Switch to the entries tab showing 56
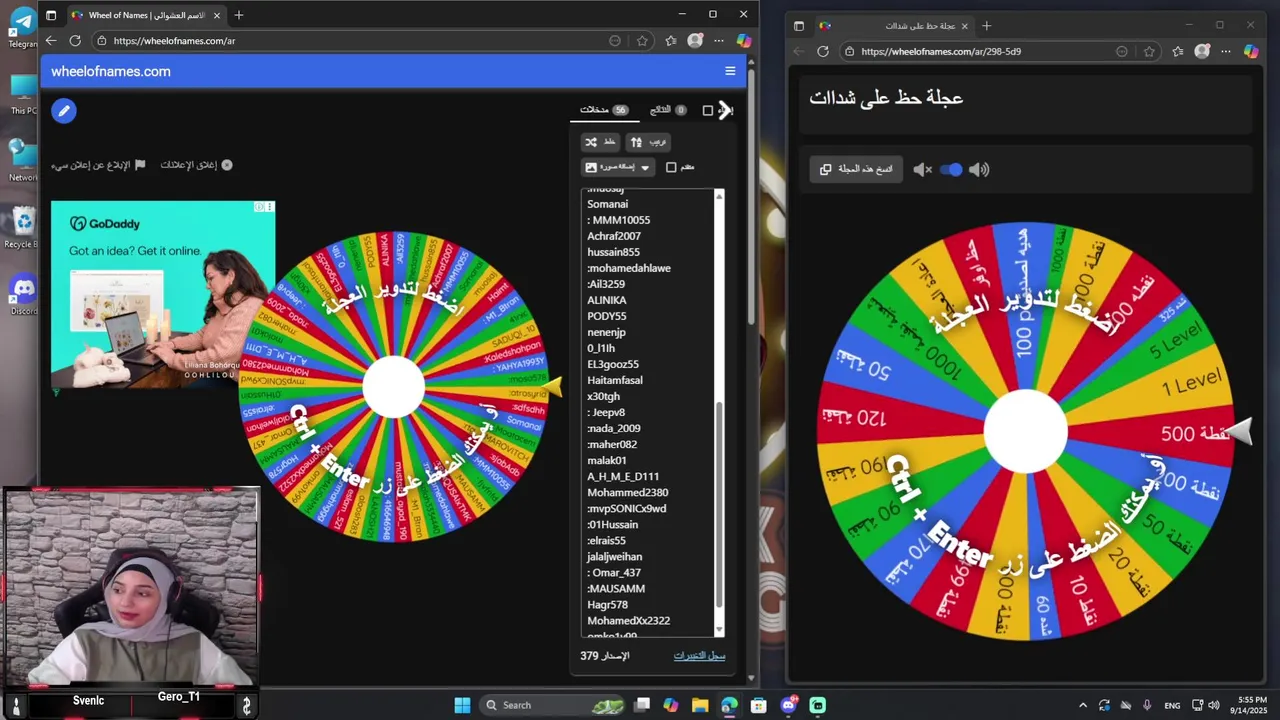The image size is (1280, 720). coord(604,110)
